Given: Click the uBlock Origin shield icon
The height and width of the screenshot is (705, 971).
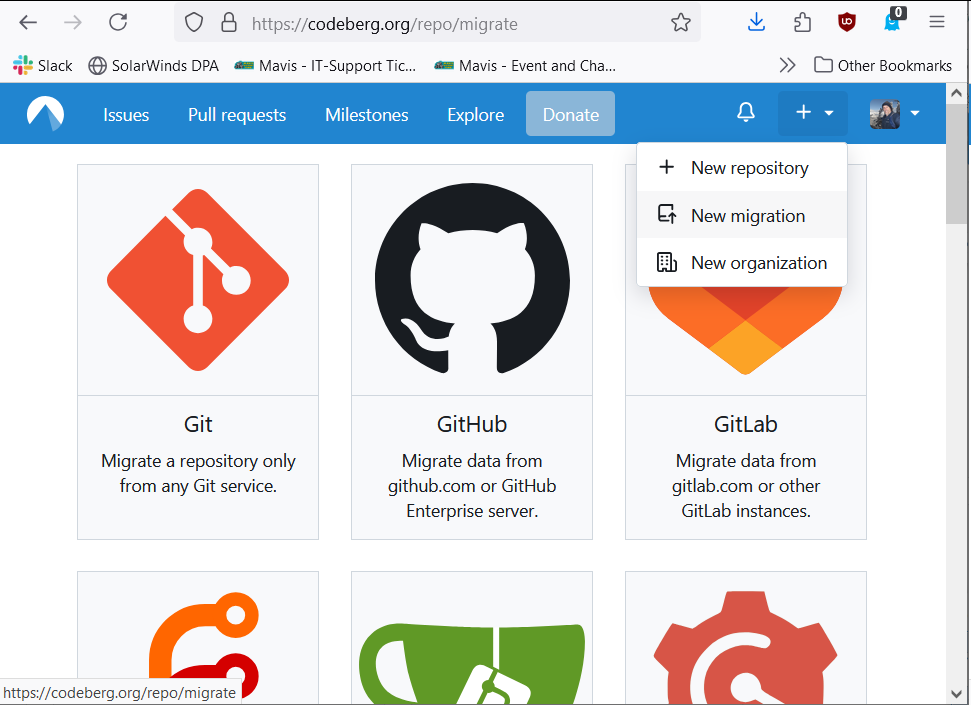Looking at the screenshot, I should click(x=847, y=23).
